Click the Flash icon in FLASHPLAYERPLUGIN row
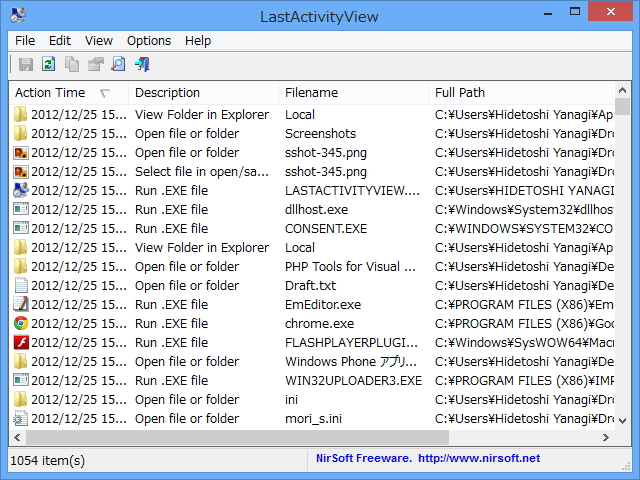640x480 pixels. [x=20, y=342]
